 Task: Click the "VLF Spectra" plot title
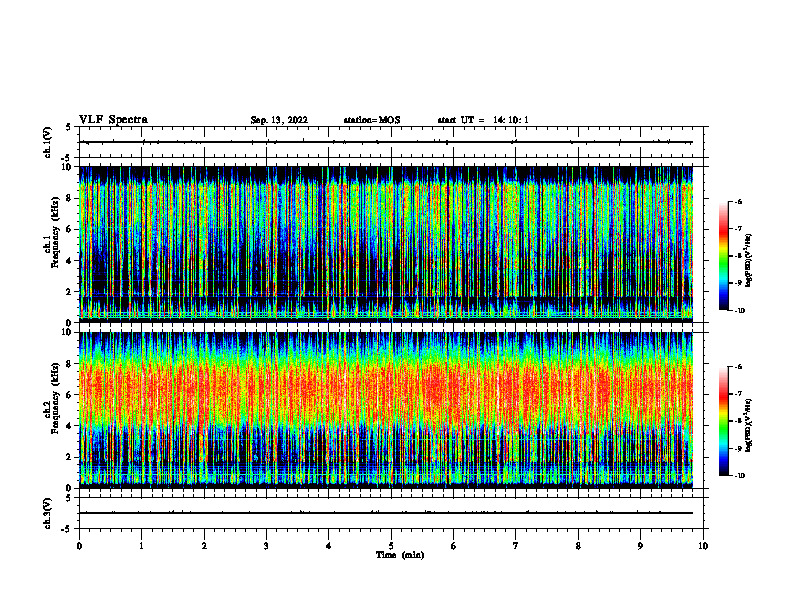click(x=113, y=120)
